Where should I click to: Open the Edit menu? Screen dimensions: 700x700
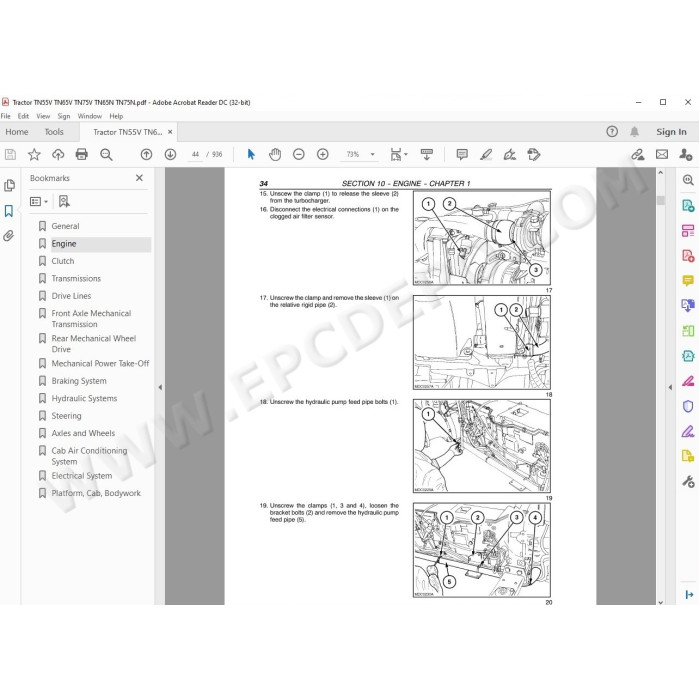(23, 116)
